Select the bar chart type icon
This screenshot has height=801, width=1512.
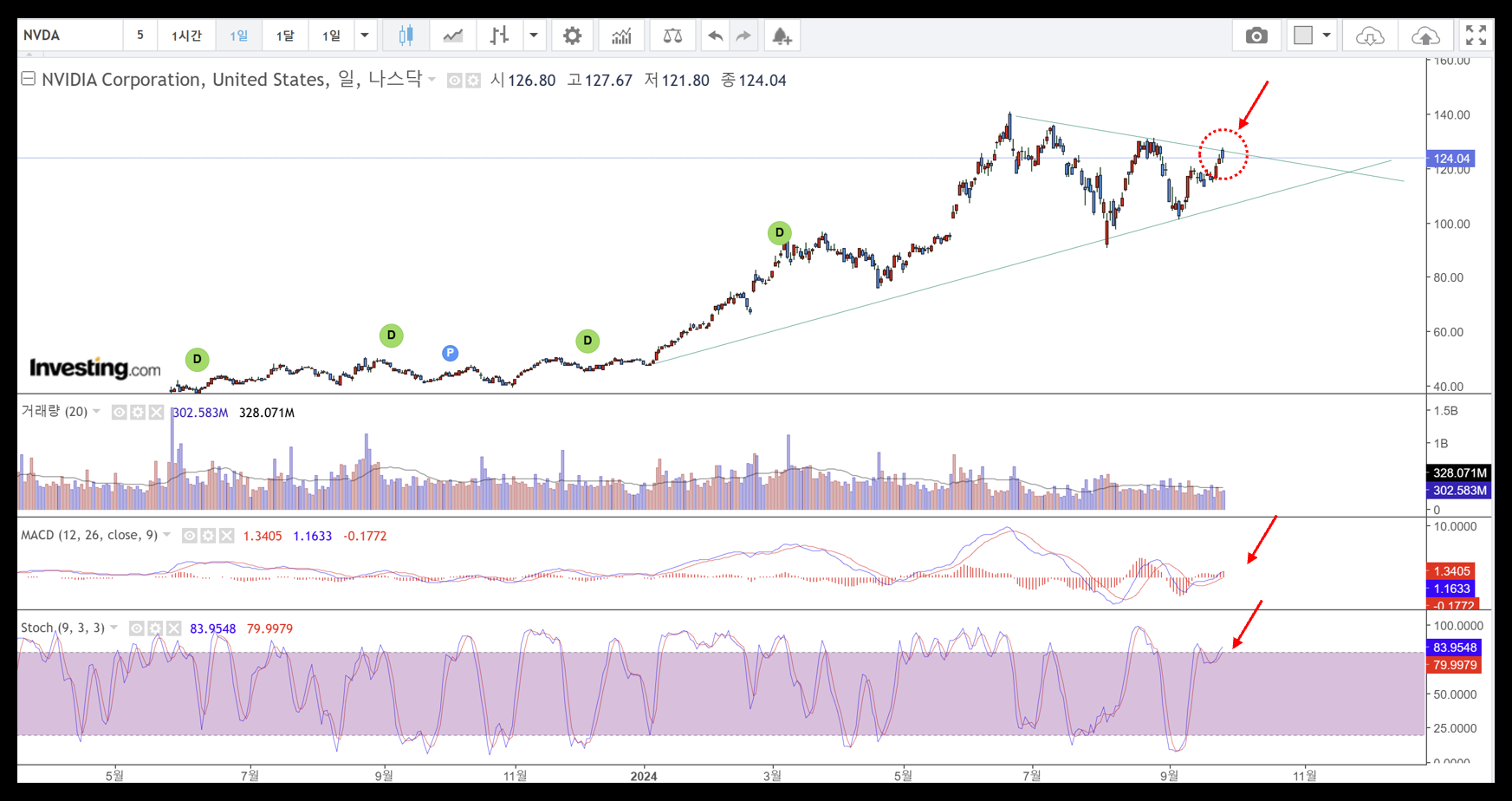tap(499, 36)
